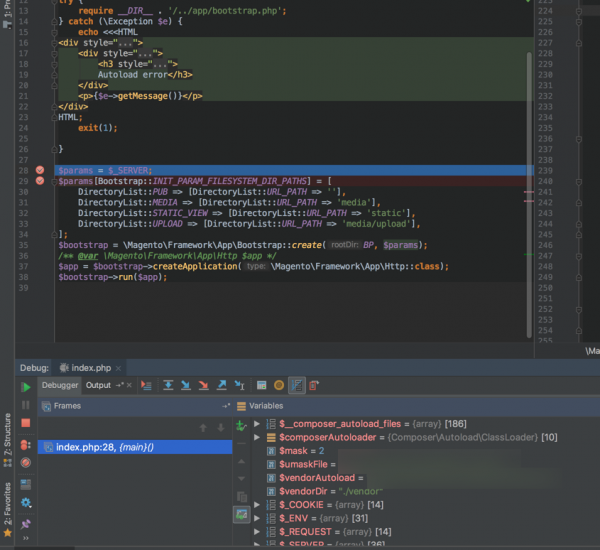This screenshot has height=550, width=600.
Task: Click the duplicate watch icon
Action: tap(241, 497)
